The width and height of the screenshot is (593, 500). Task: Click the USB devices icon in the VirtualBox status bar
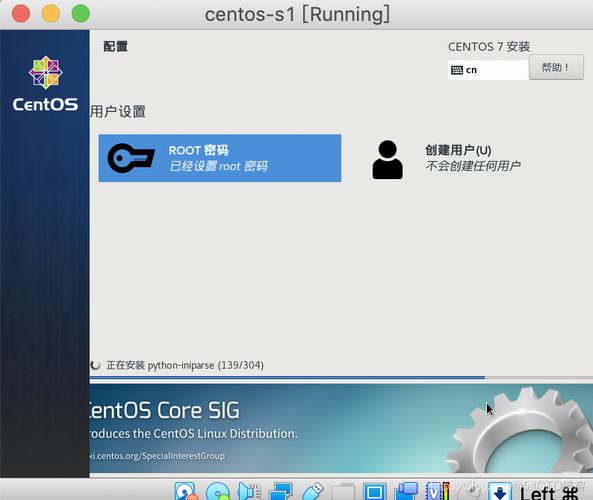(312, 491)
